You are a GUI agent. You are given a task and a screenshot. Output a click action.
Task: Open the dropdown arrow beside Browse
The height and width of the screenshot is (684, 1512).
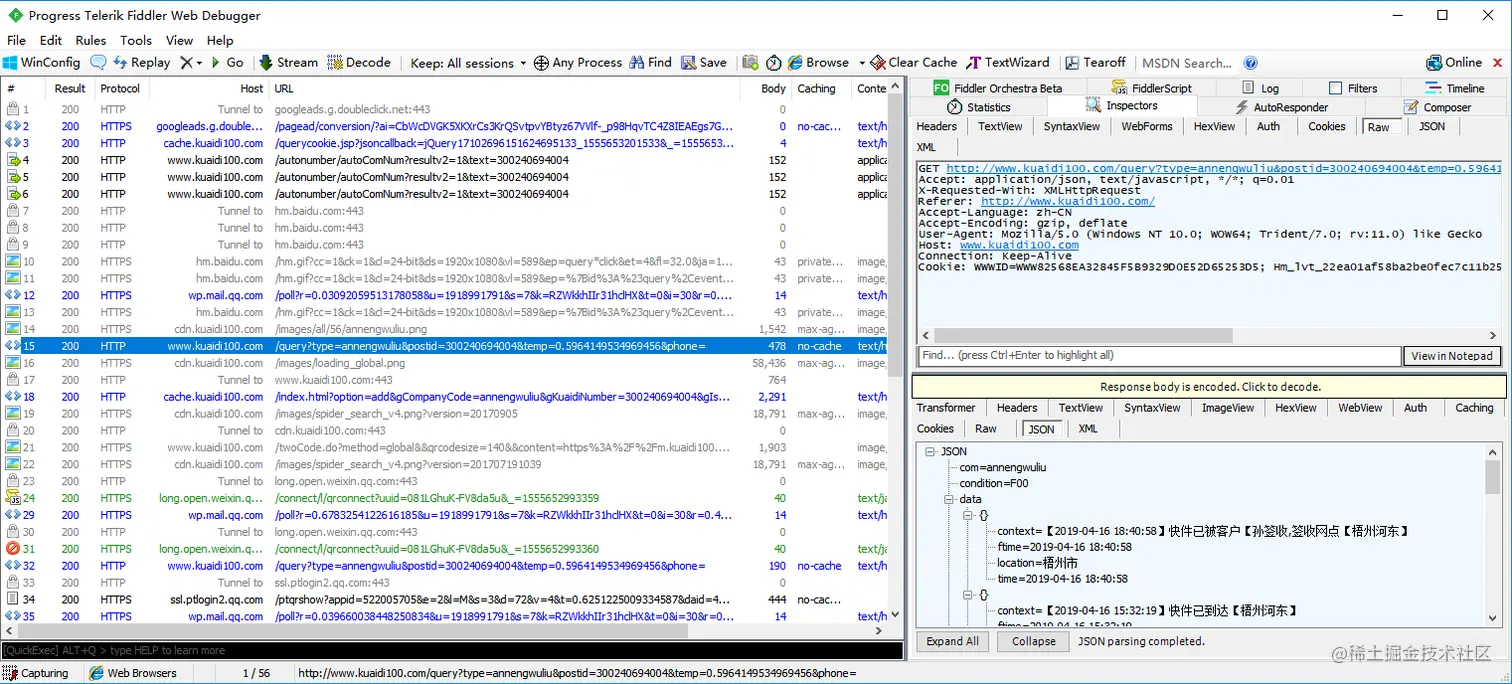(862, 63)
